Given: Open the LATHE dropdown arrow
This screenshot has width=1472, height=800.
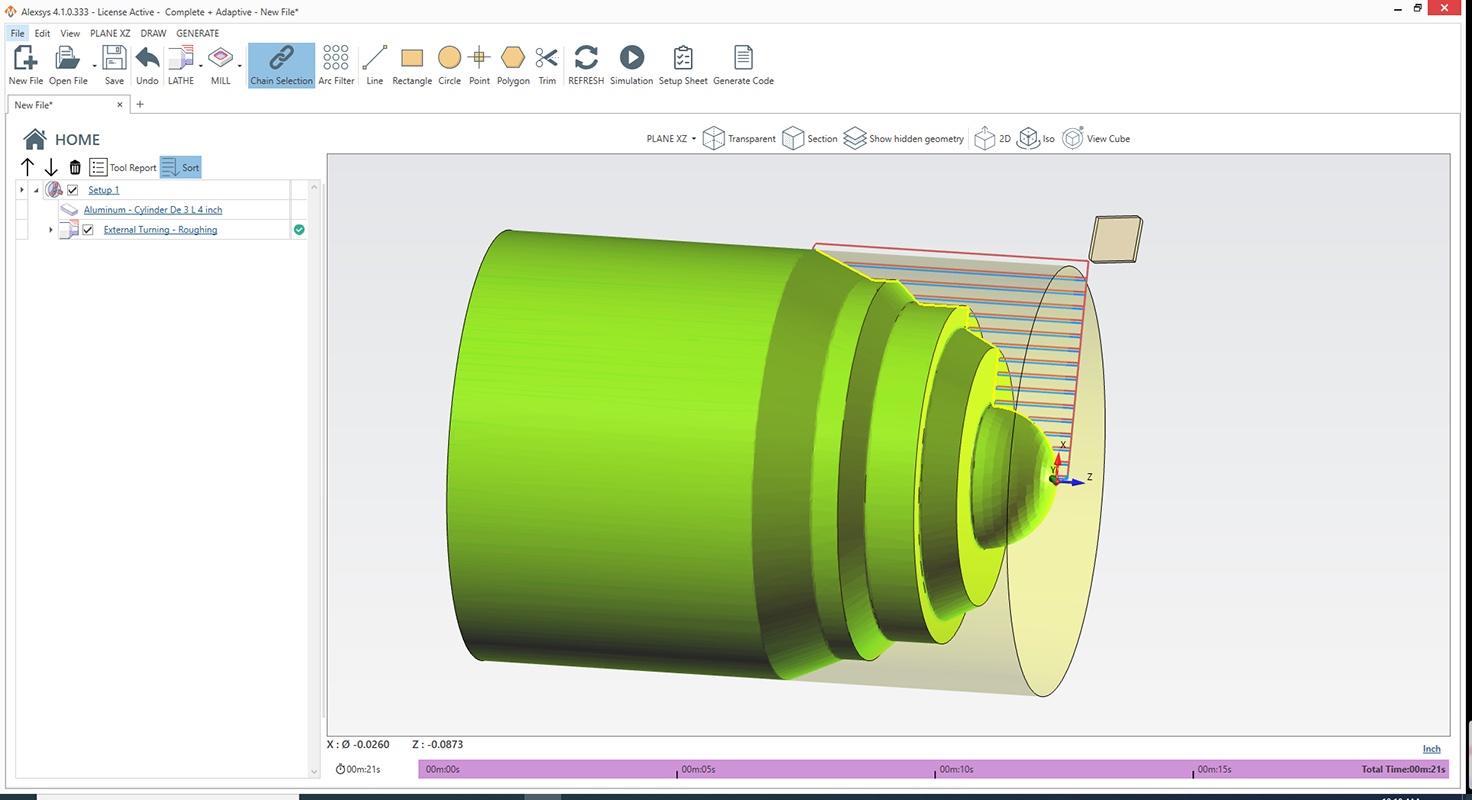Looking at the screenshot, I should tap(201, 66).
